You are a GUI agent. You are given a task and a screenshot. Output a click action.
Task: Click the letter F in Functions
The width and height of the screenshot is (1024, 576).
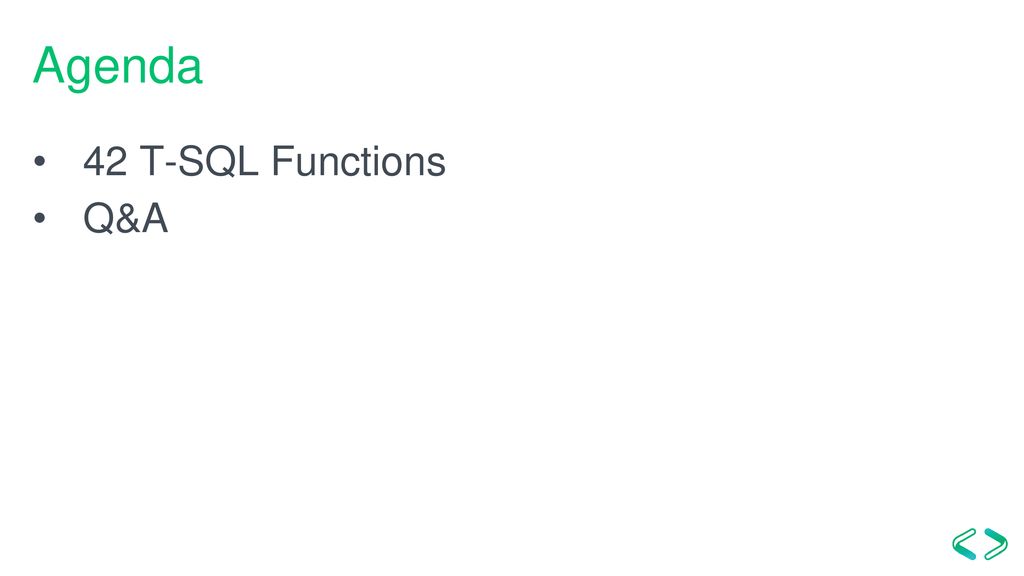(x=281, y=161)
